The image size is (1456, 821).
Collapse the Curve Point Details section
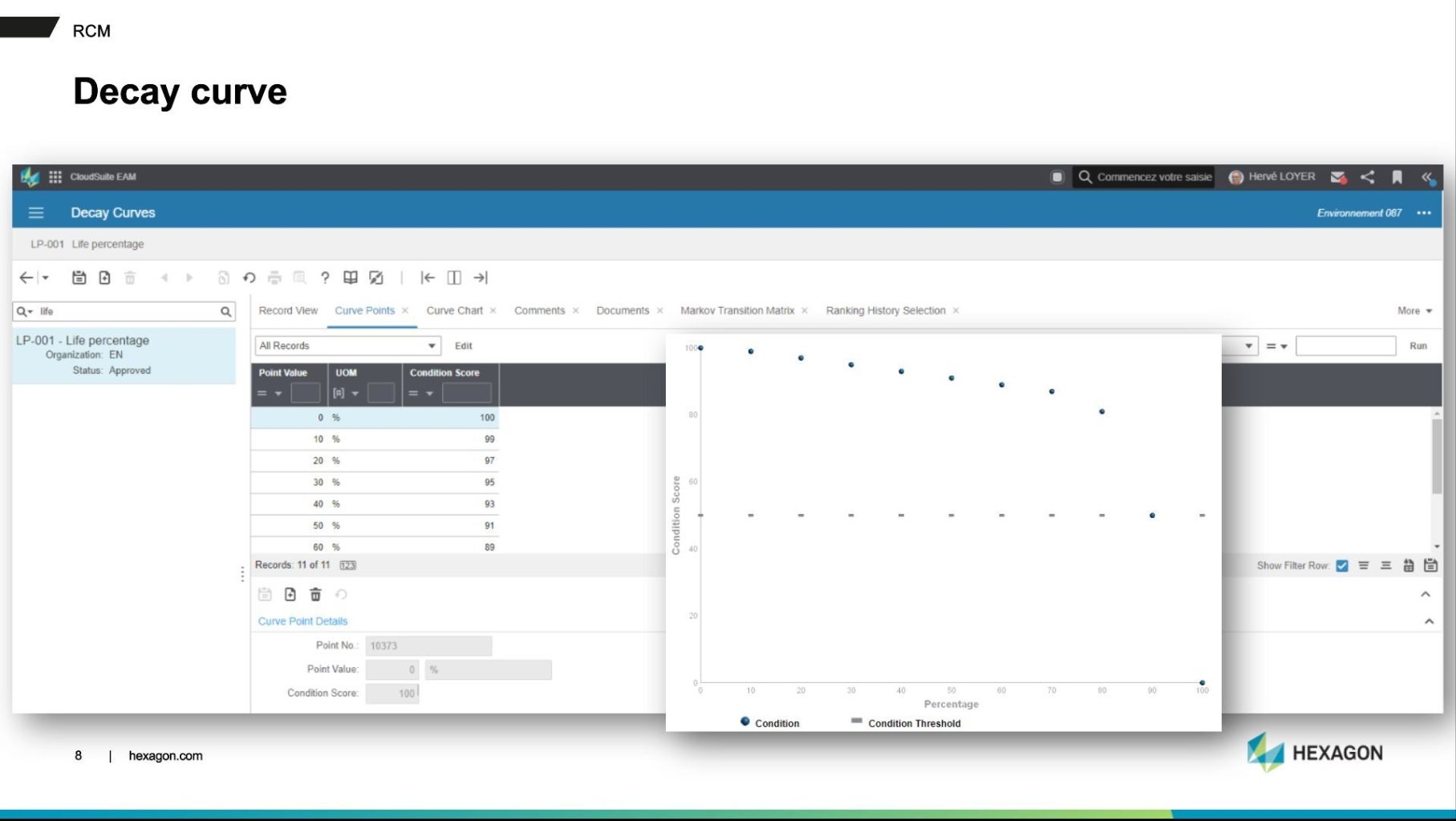click(x=1429, y=621)
